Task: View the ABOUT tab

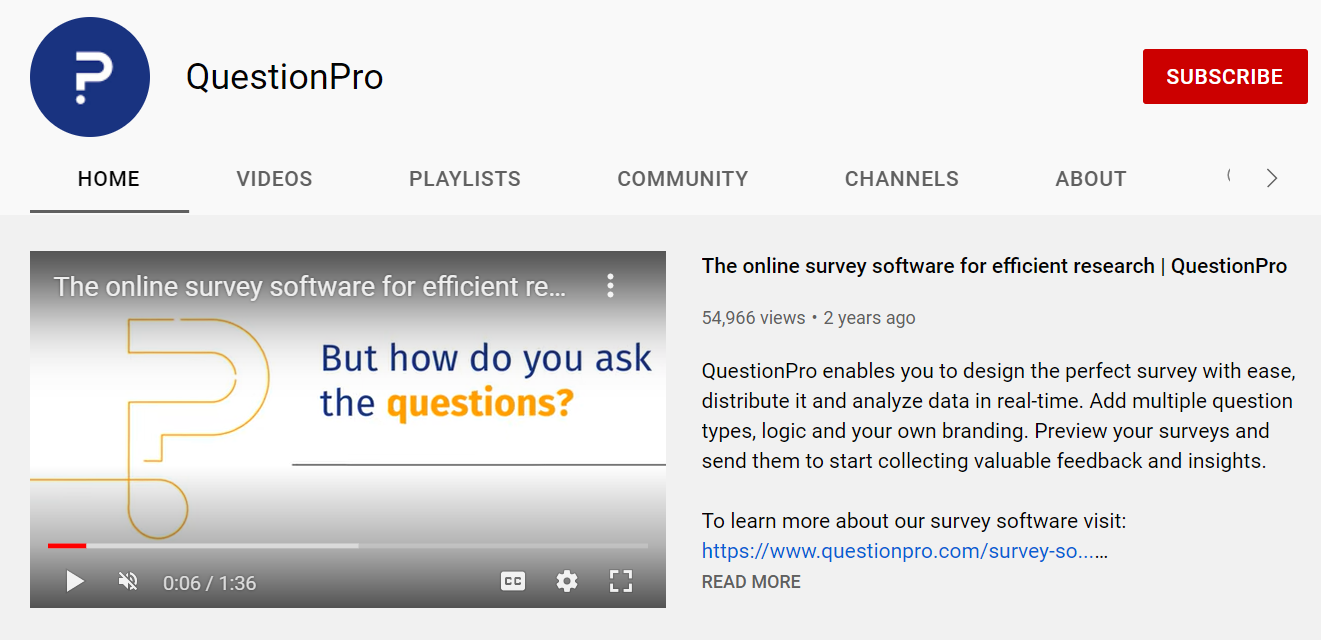Action: point(1091,179)
